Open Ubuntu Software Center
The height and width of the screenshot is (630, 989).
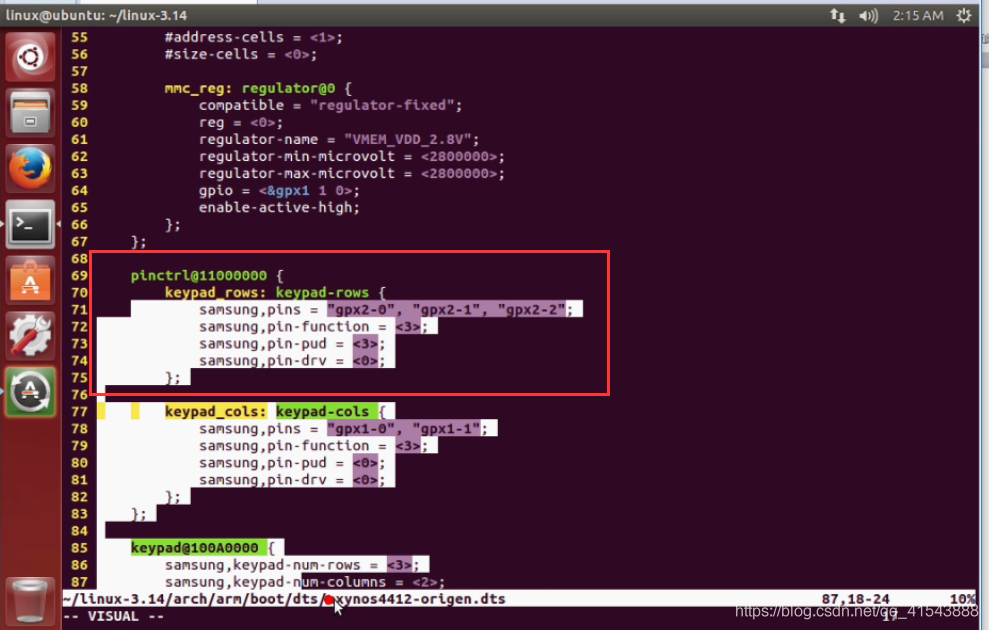click(30, 281)
